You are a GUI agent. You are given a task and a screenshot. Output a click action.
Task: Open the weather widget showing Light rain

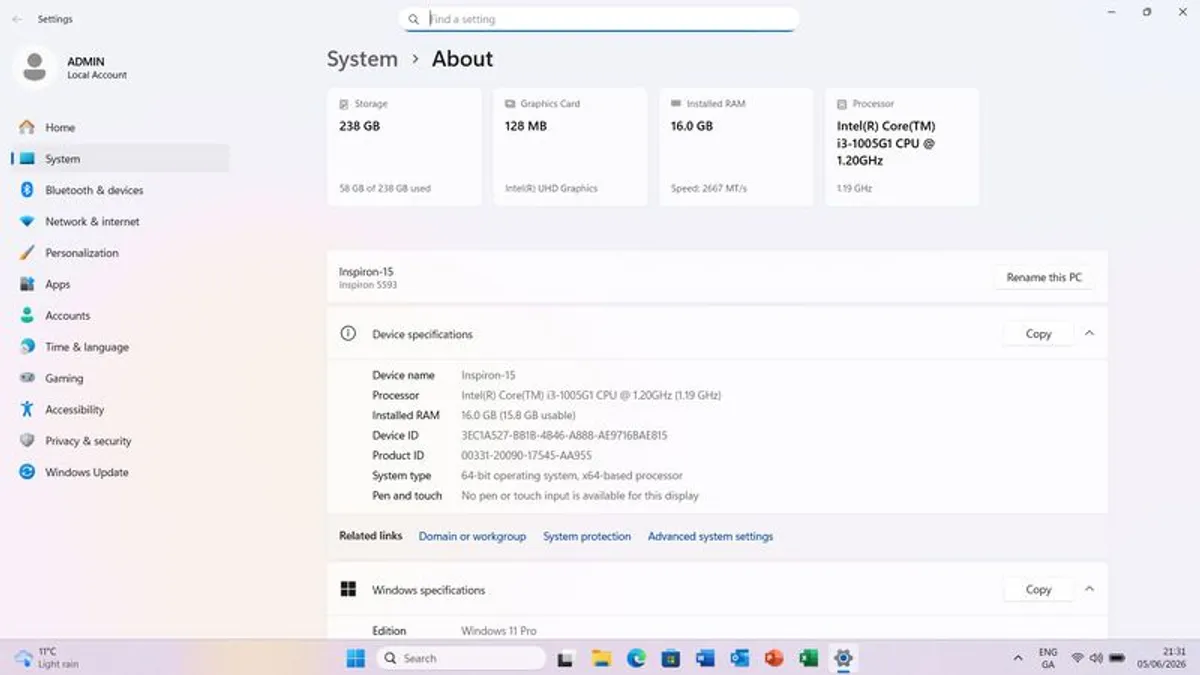click(x=47, y=658)
